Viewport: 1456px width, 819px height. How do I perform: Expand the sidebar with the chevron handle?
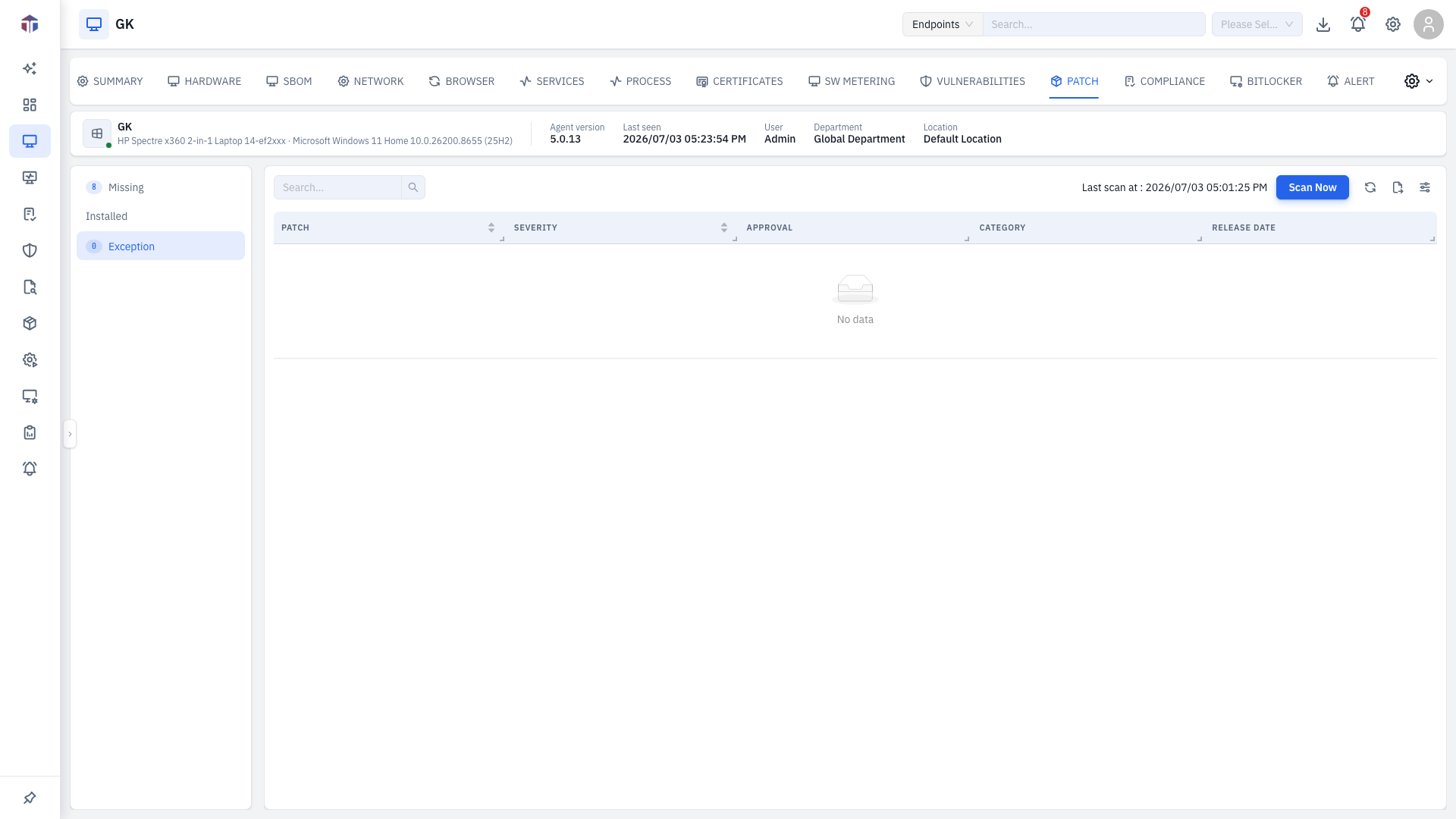pyautogui.click(x=70, y=434)
